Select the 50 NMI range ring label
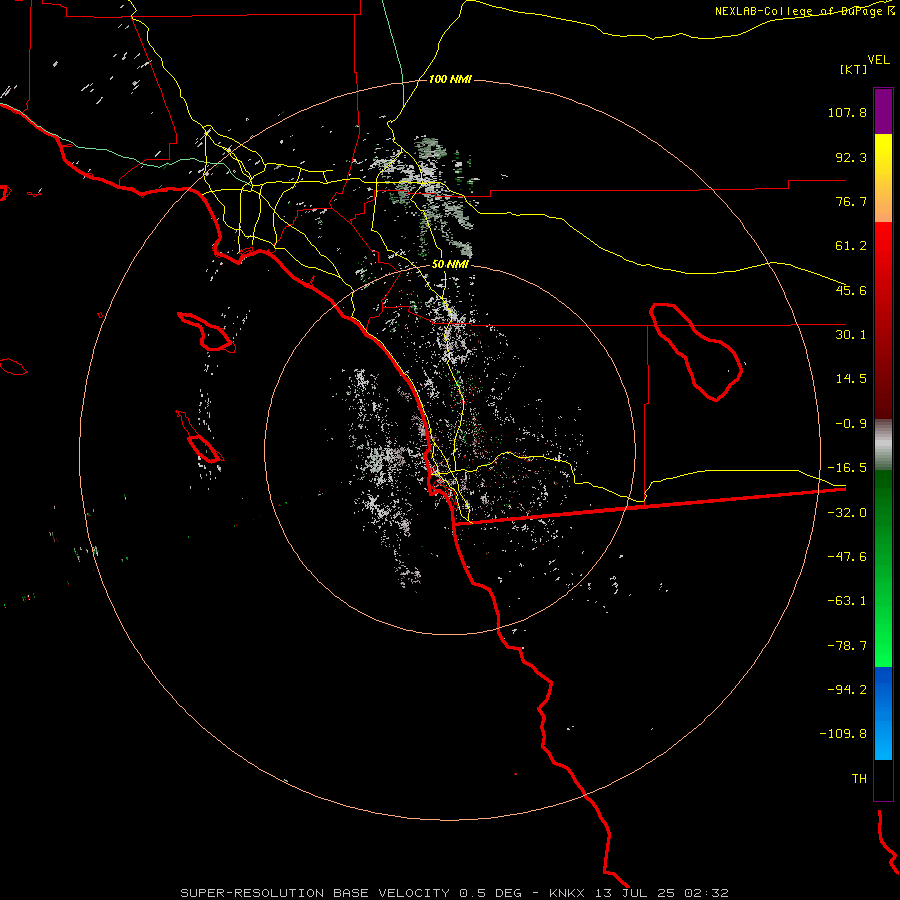 450,264
